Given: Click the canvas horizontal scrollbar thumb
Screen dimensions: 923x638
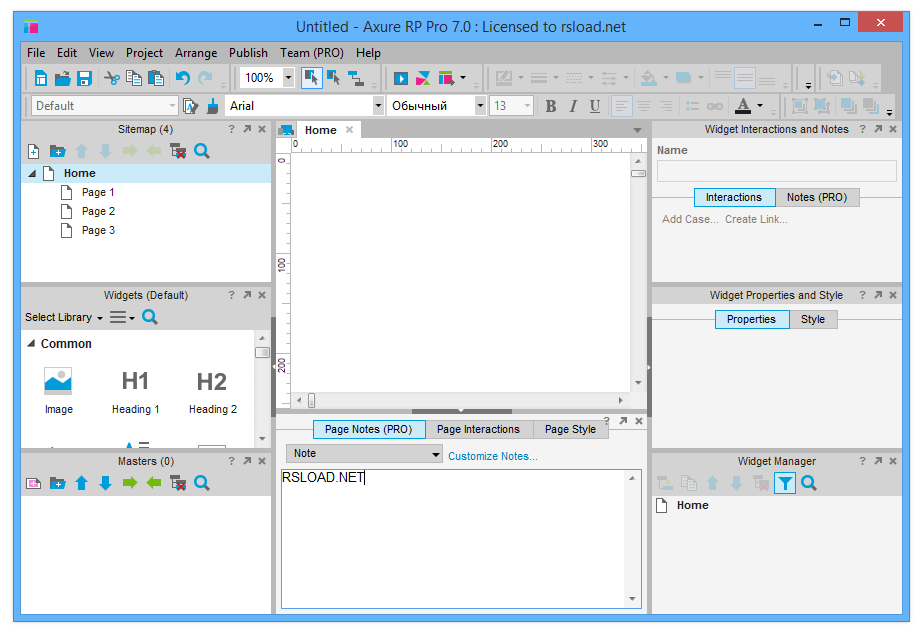Looking at the screenshot, I should 311,400.
